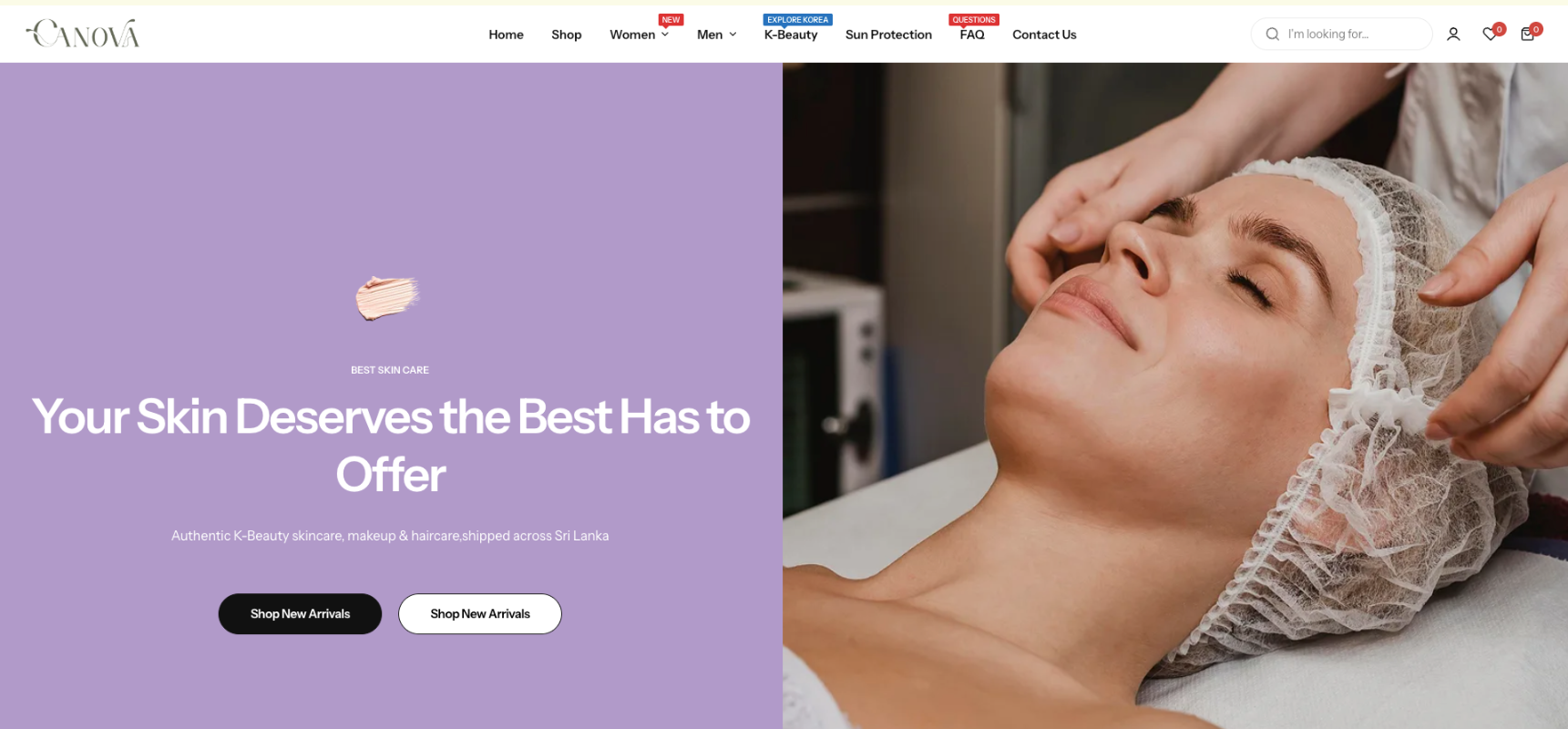Select Sun Protection in navigation

click(x=888, y=35)
